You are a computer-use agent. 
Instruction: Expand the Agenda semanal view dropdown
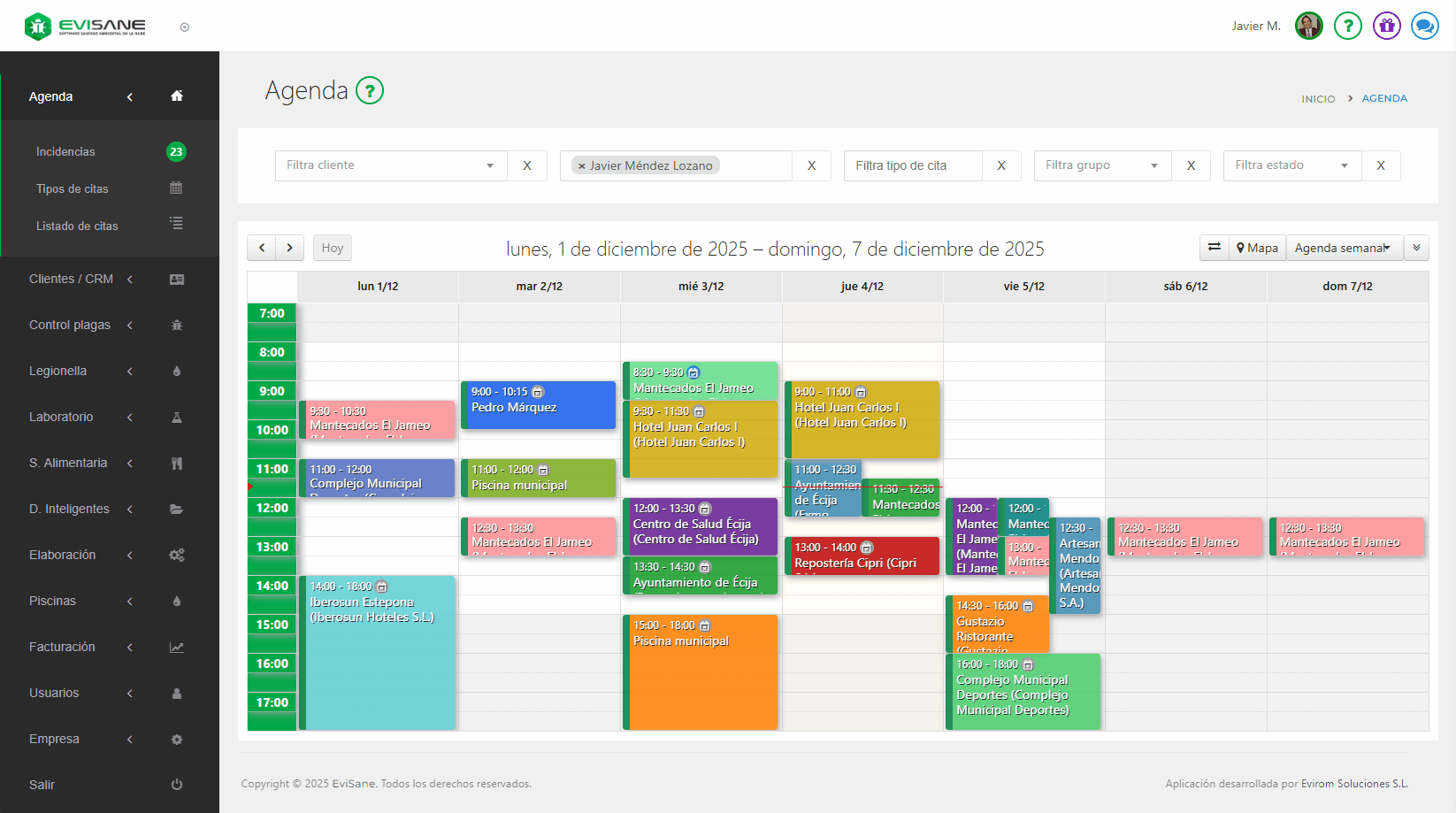[1344, 248]
